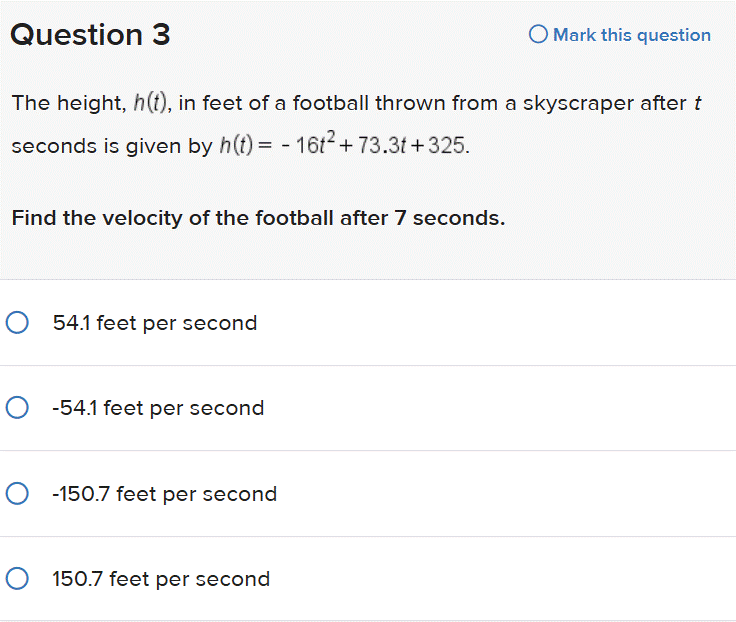736x622 pixels.
Task: Click the words "seconds is given by"
Action: [x=111, y=146]
